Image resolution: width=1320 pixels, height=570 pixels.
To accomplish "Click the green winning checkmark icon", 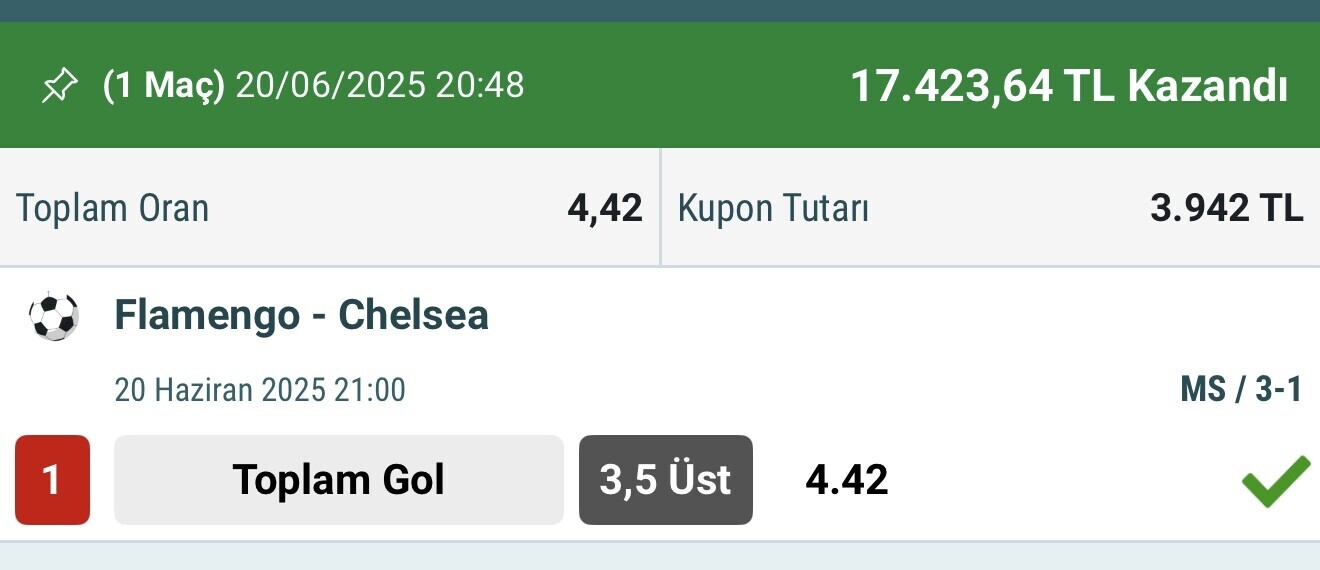I will coord(1275,481).
